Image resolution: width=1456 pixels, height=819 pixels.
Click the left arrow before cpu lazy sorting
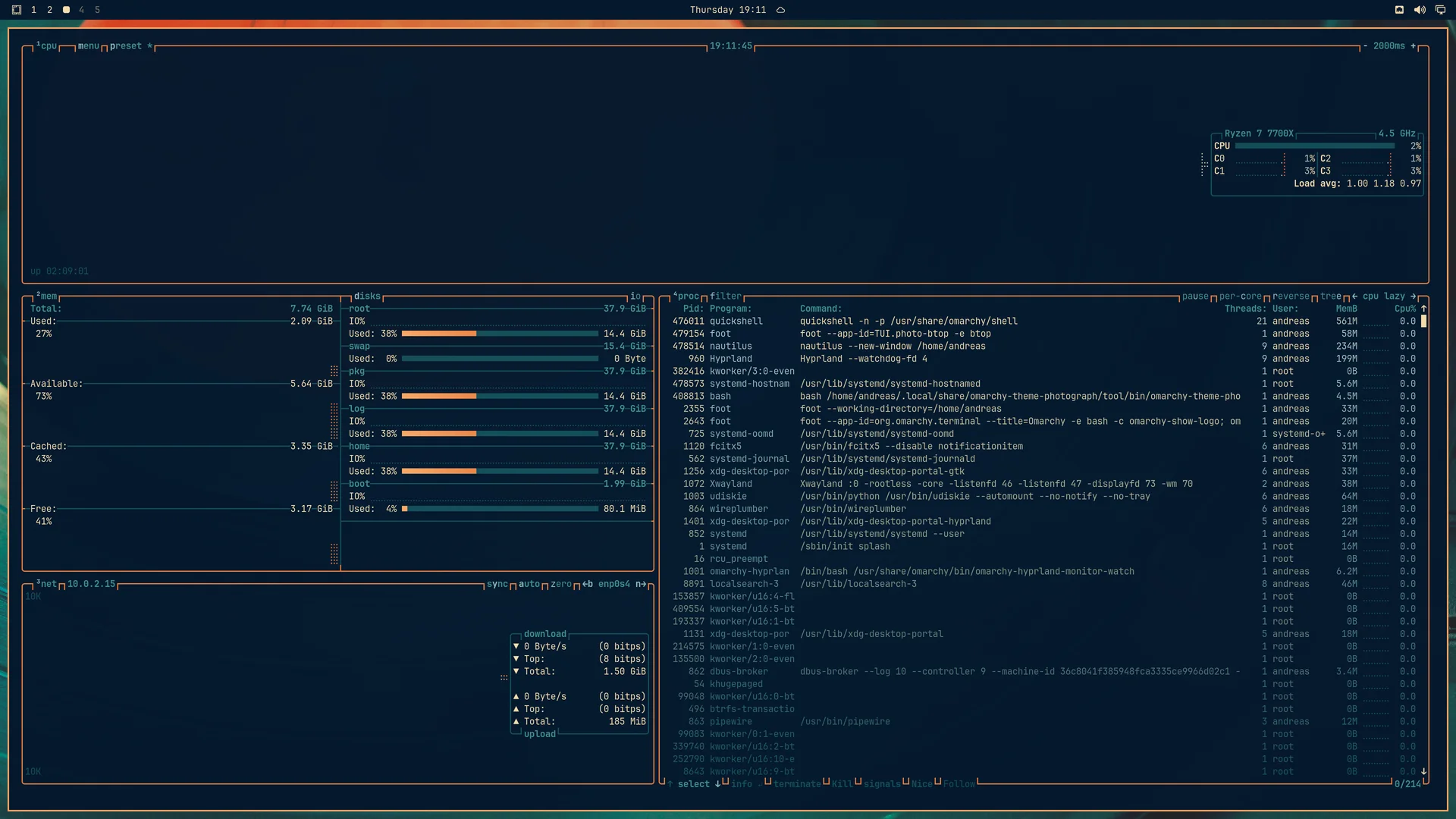click(1354, 297)
